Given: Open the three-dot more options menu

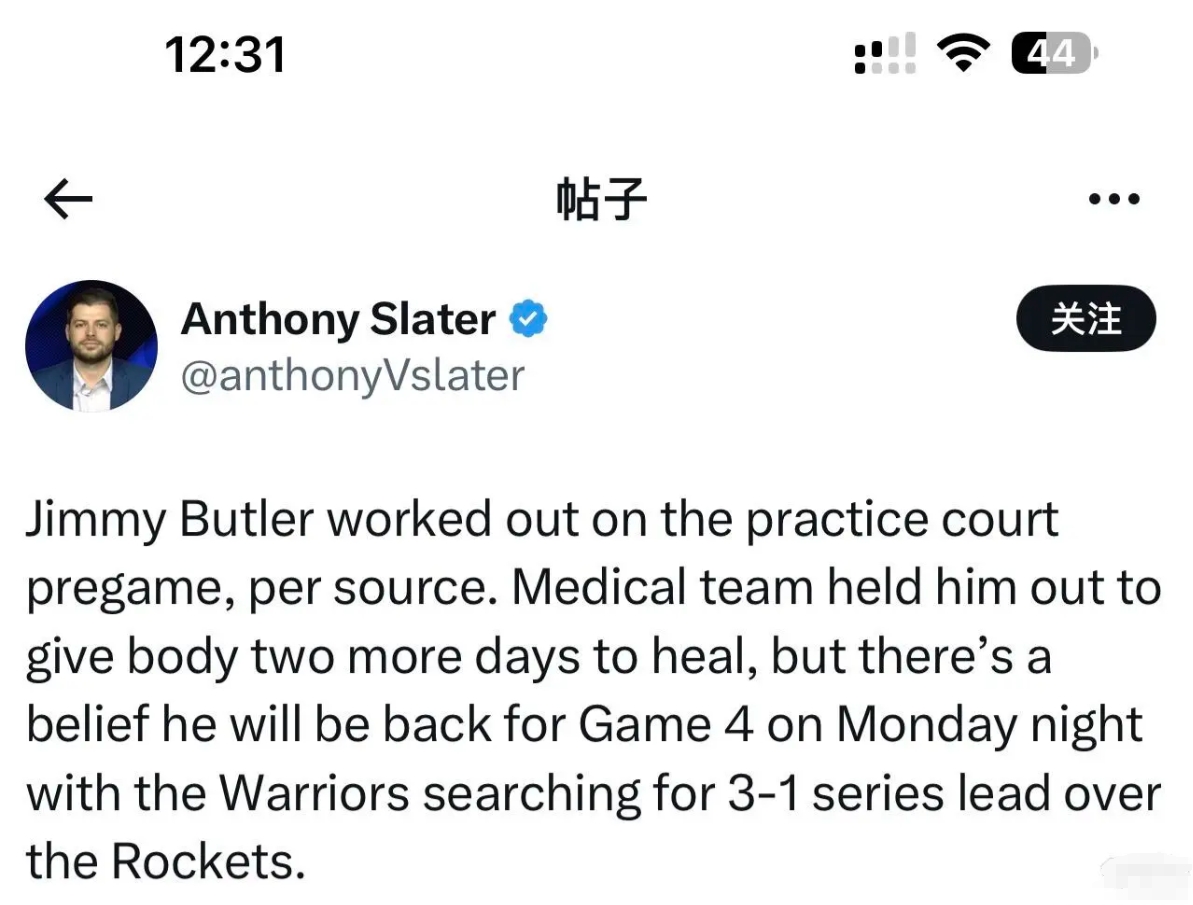Looking at the screenshot, I should pyautogui.click(x=1114, y=199).
